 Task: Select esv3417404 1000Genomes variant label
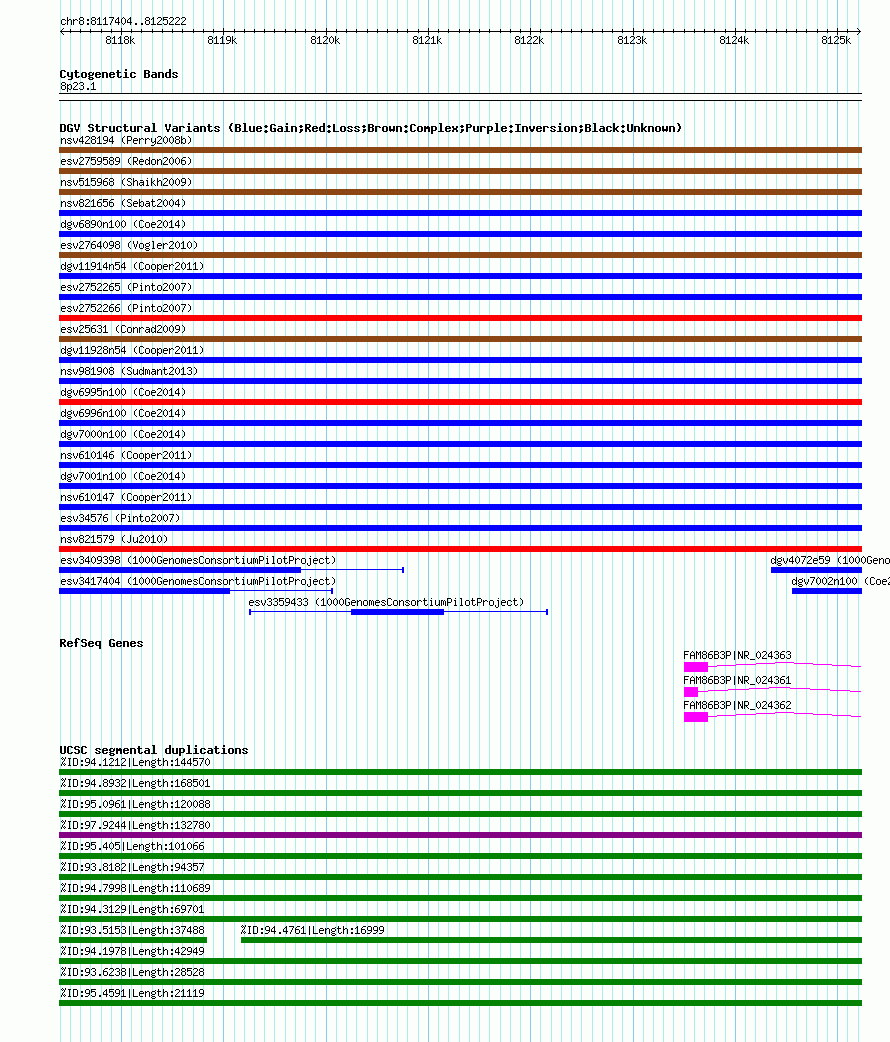click(198, 581)
